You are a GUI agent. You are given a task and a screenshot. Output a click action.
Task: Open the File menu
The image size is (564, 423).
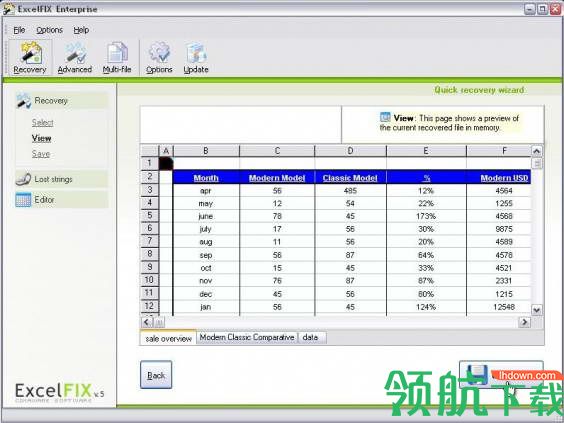(x=19, y=30)
